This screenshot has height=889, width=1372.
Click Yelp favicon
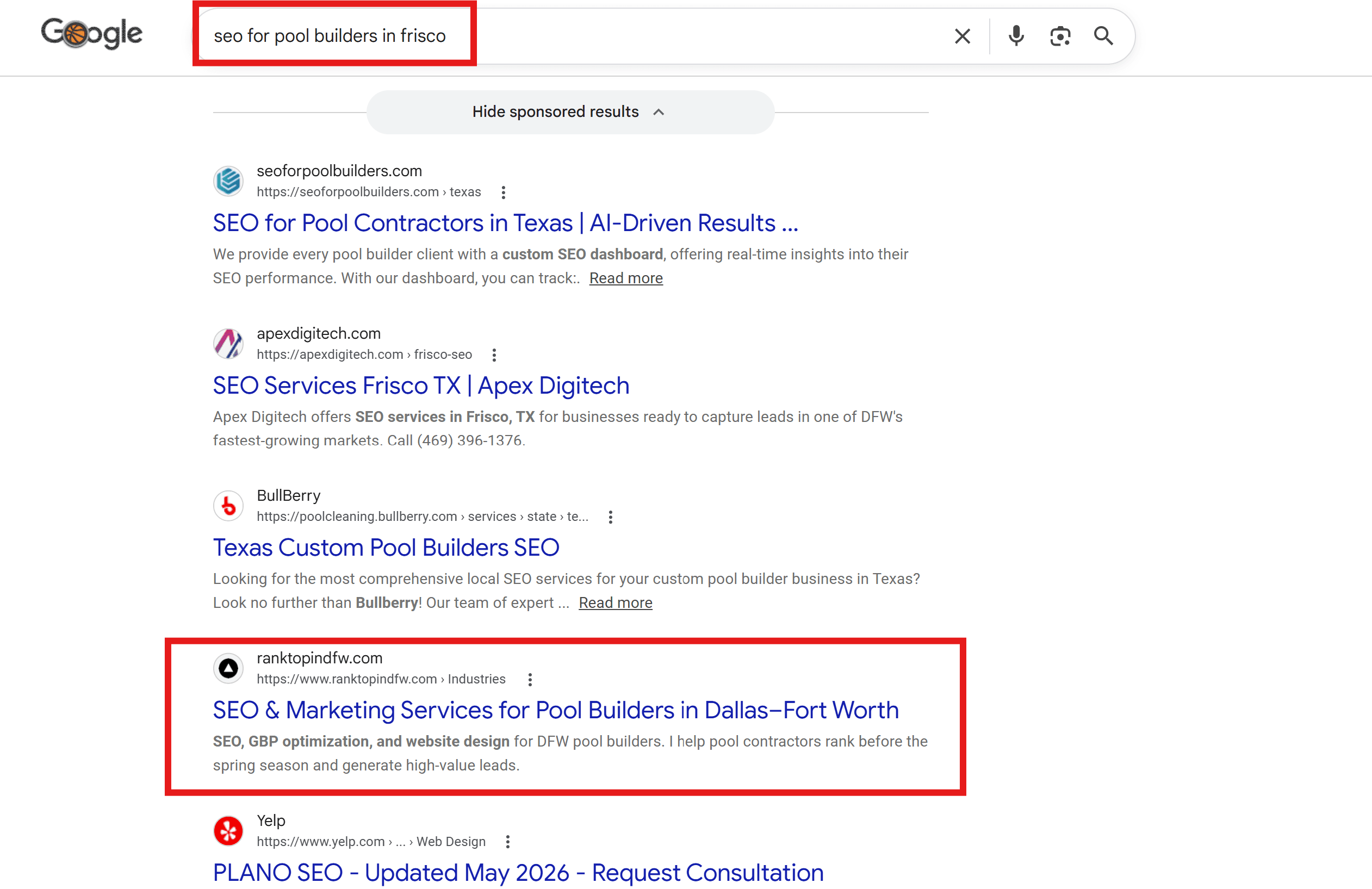pos(228,831)
